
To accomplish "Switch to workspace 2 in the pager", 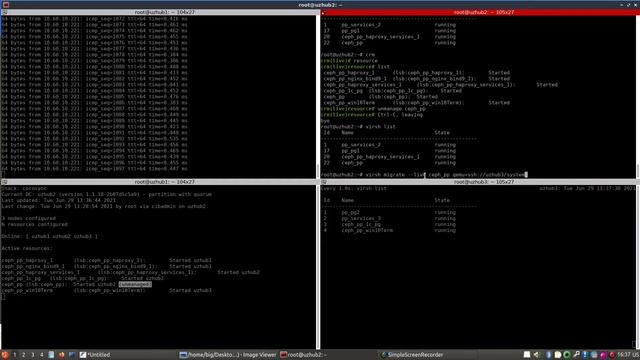I will point(24,355).
